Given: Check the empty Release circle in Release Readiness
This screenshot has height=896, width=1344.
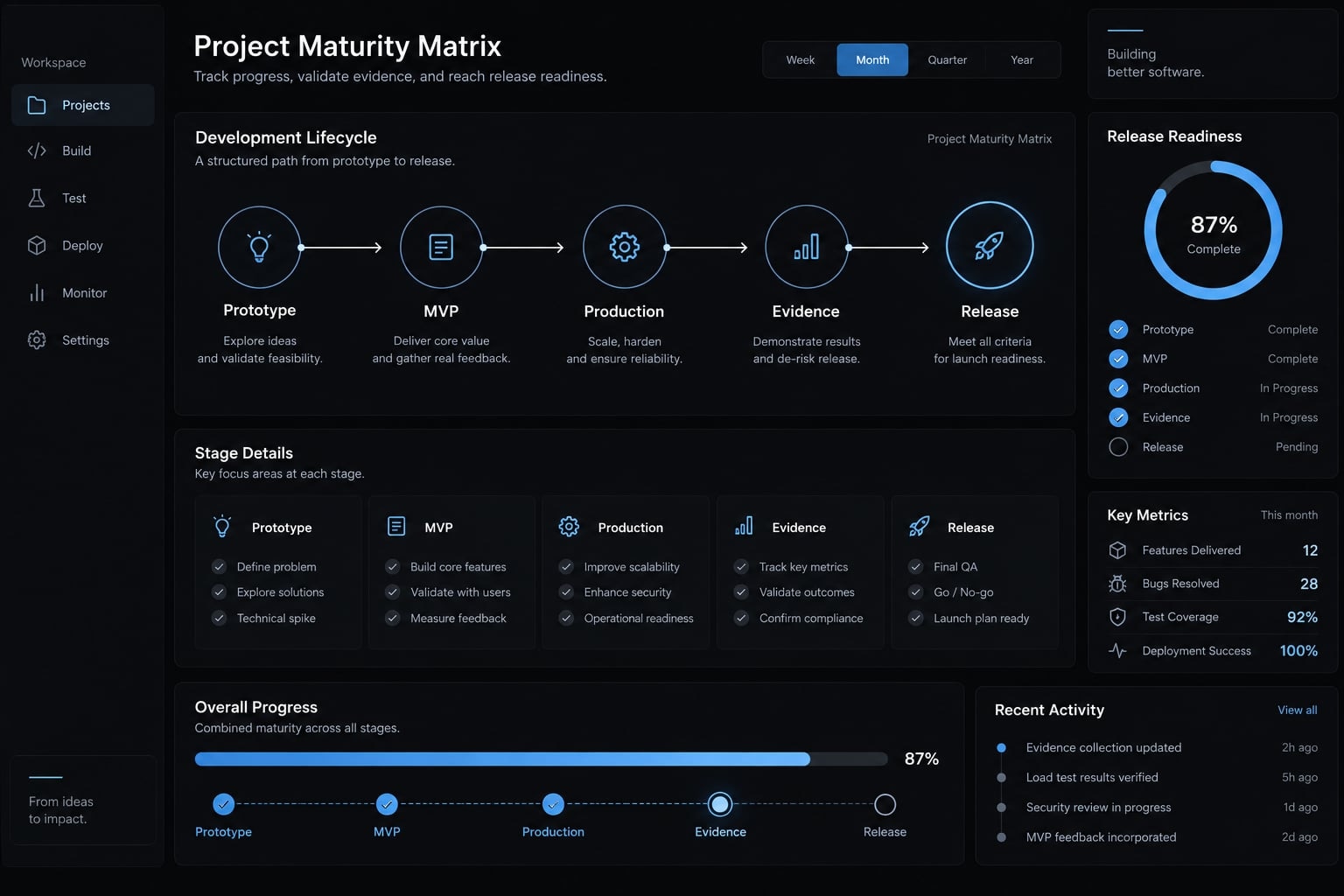Looking at the screenshot, I should [x=1118, y=447].
